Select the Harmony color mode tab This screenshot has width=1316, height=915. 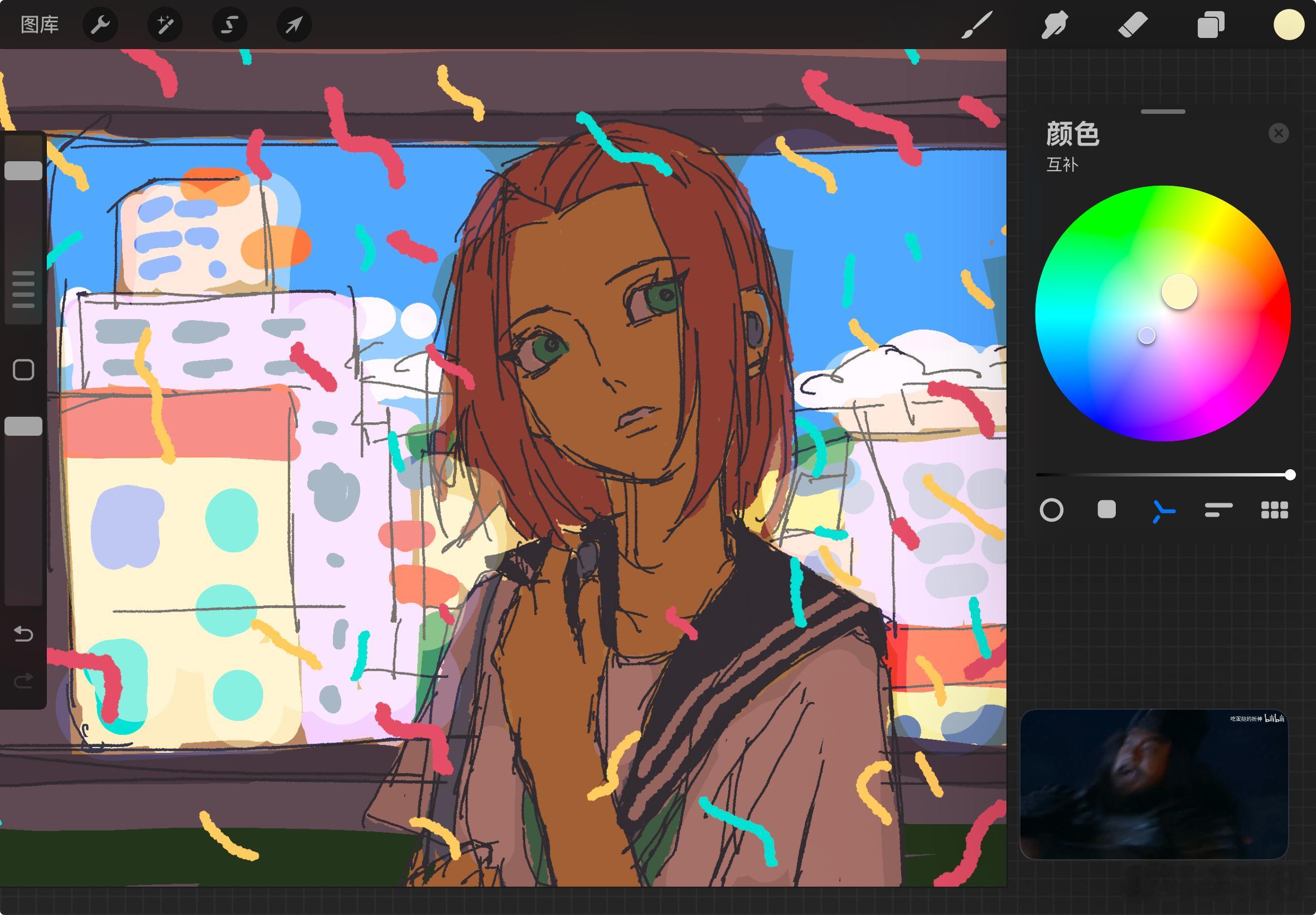point(1163,511)
